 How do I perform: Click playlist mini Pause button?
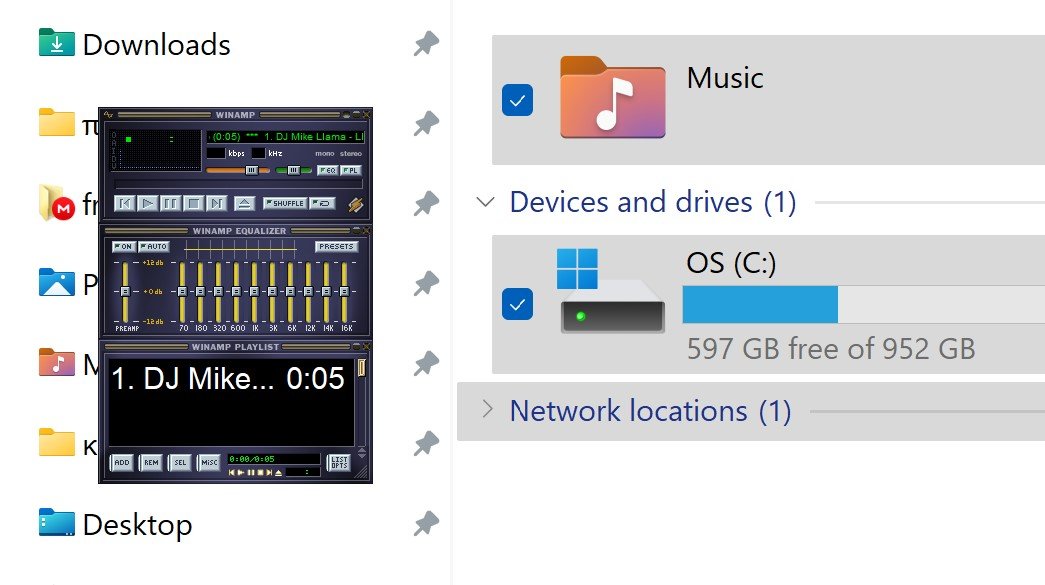(x=251, y=472)
